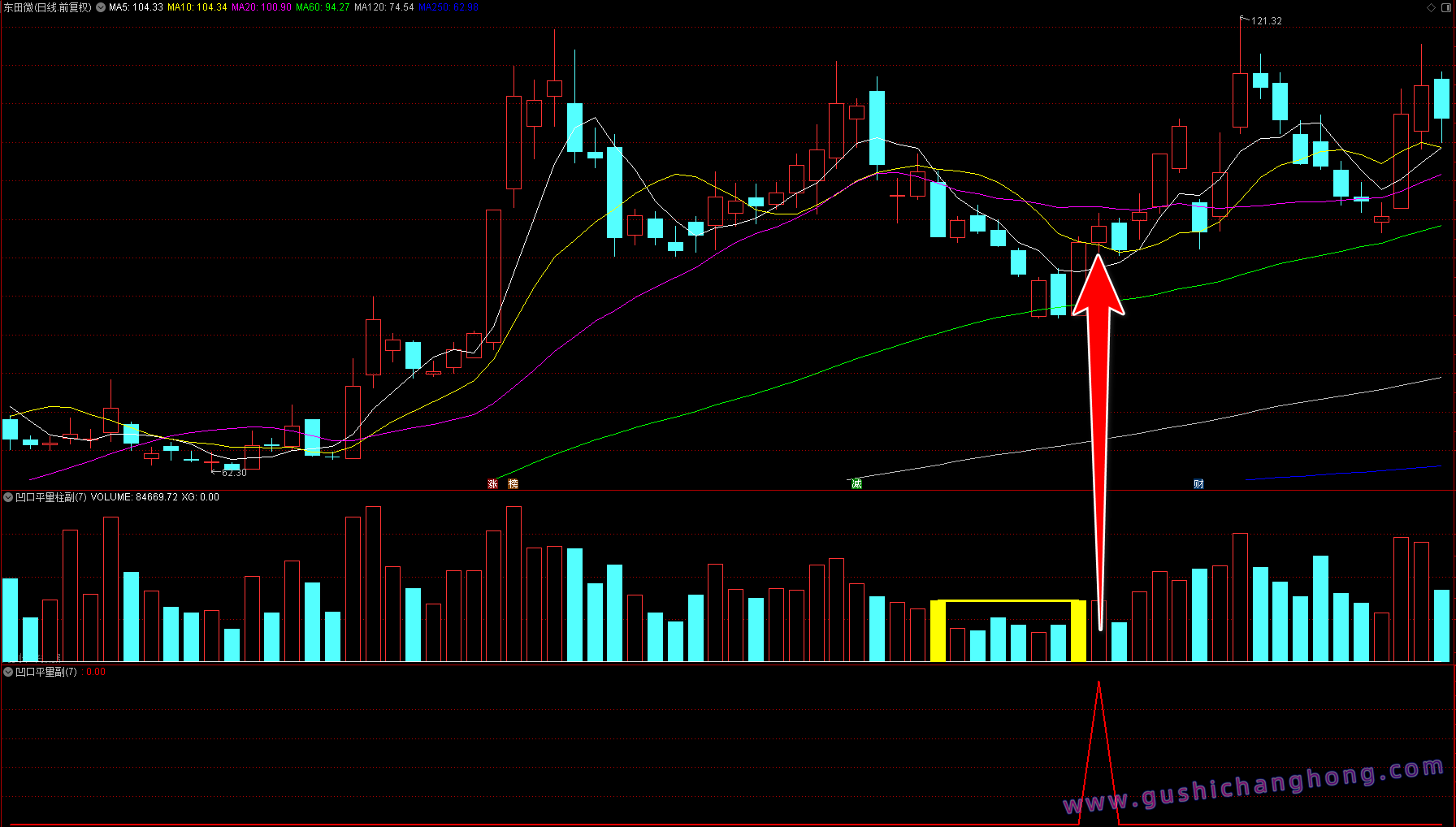The height and width of the screenshot is (827, 1456).
Task: Click the 62.30 low price label
Action: click(234, 473)
